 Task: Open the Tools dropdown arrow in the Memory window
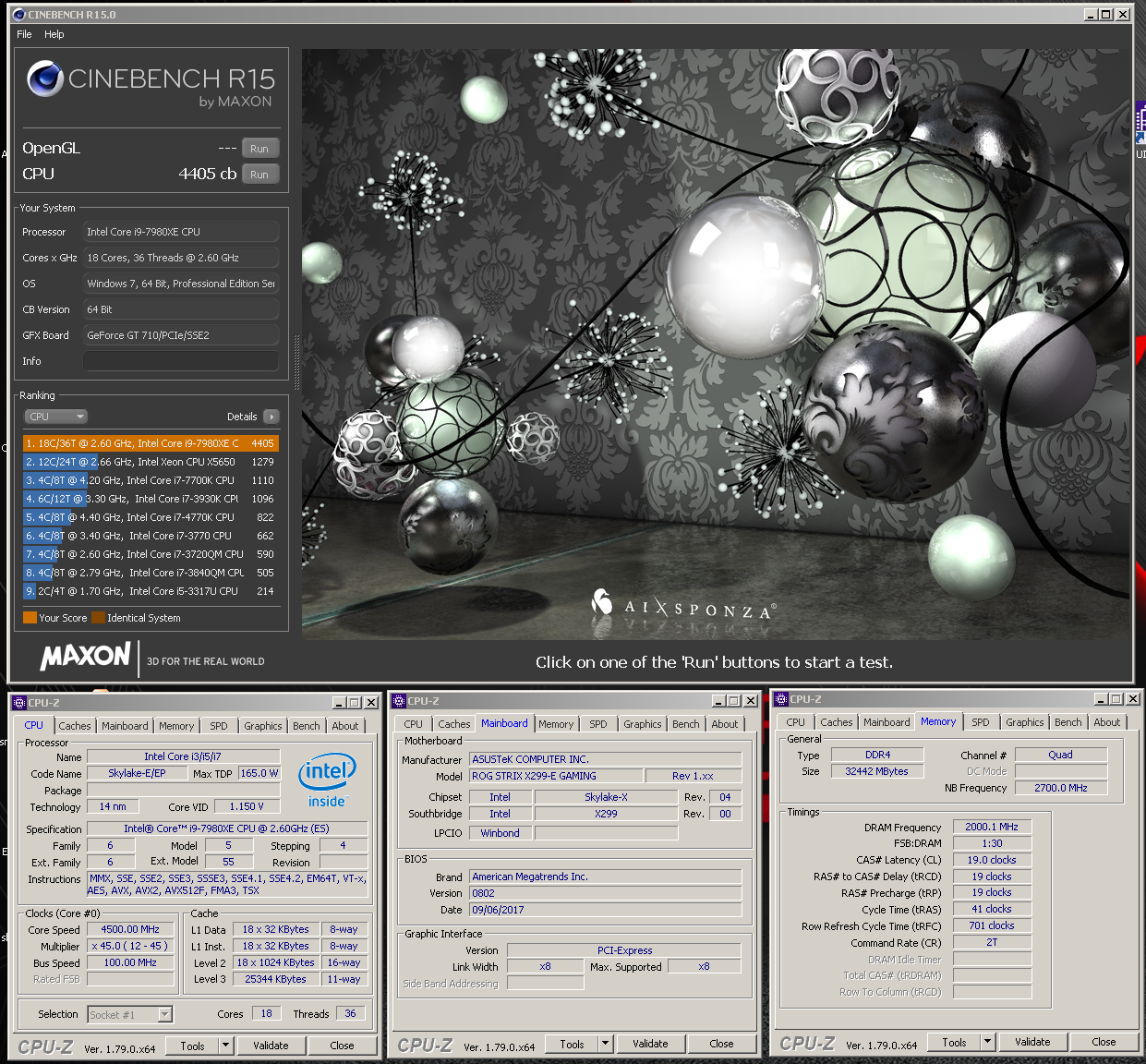tap(987, 1042)
